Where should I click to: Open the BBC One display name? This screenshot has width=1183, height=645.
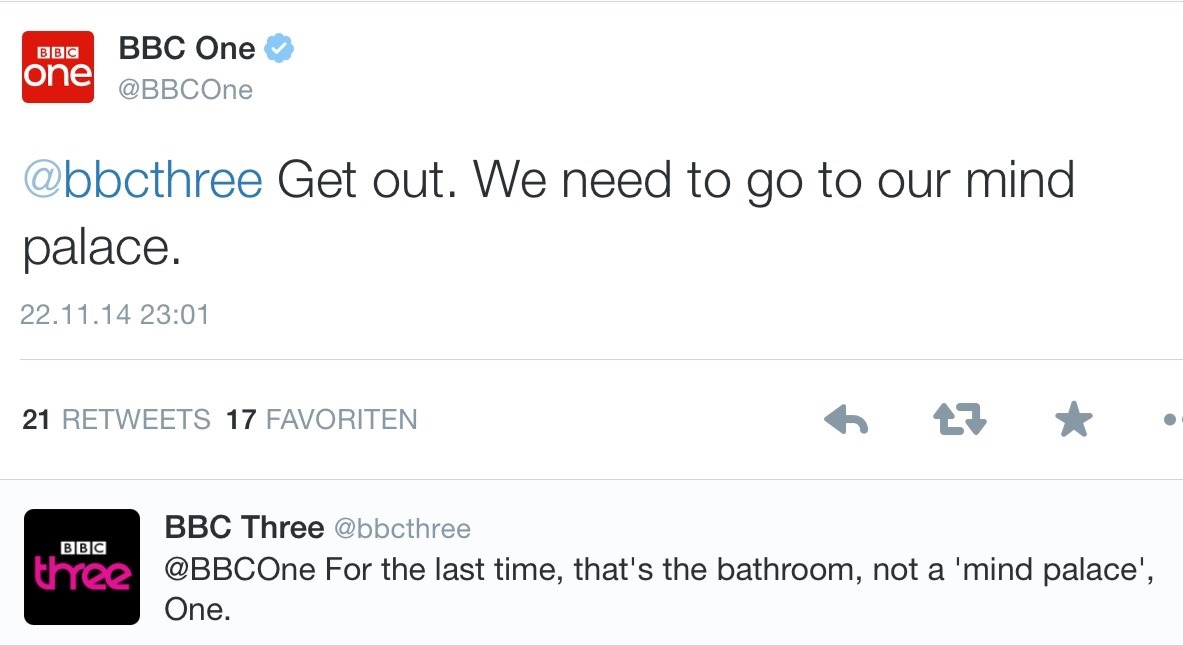tap(187, 47)
